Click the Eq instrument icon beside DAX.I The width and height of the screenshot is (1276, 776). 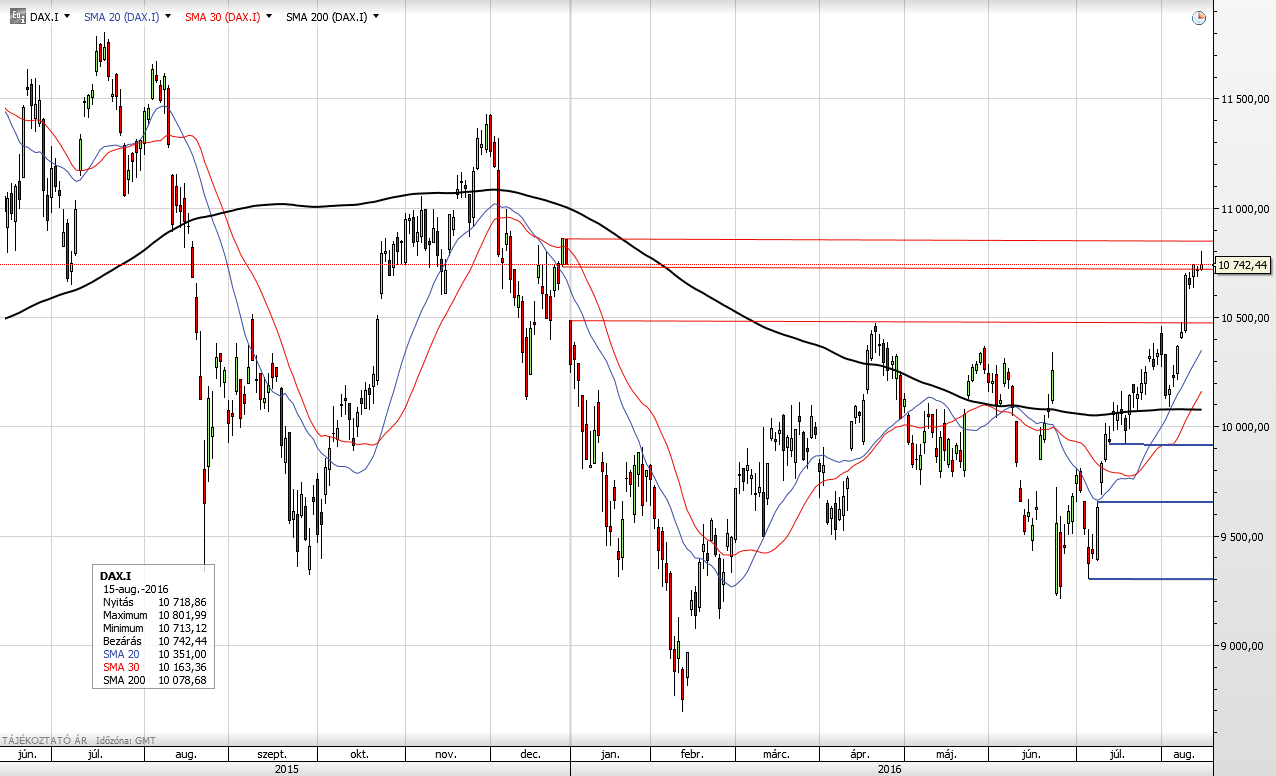pos(17,17)
